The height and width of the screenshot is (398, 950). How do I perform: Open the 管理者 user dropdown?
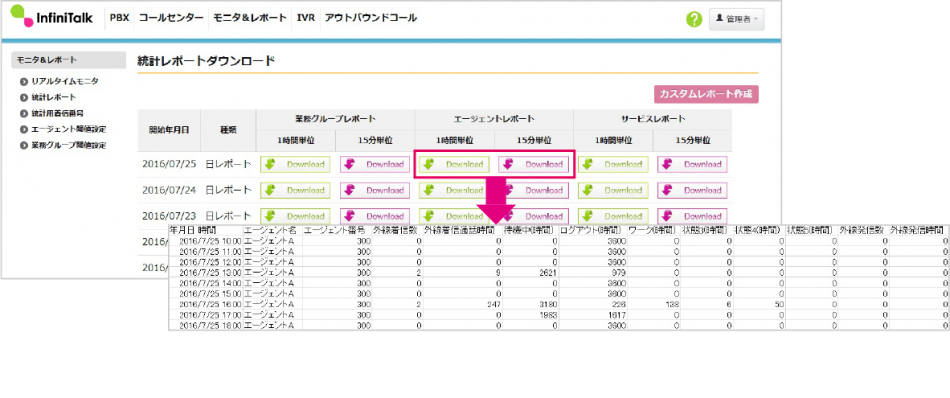[x=736, y=19]
